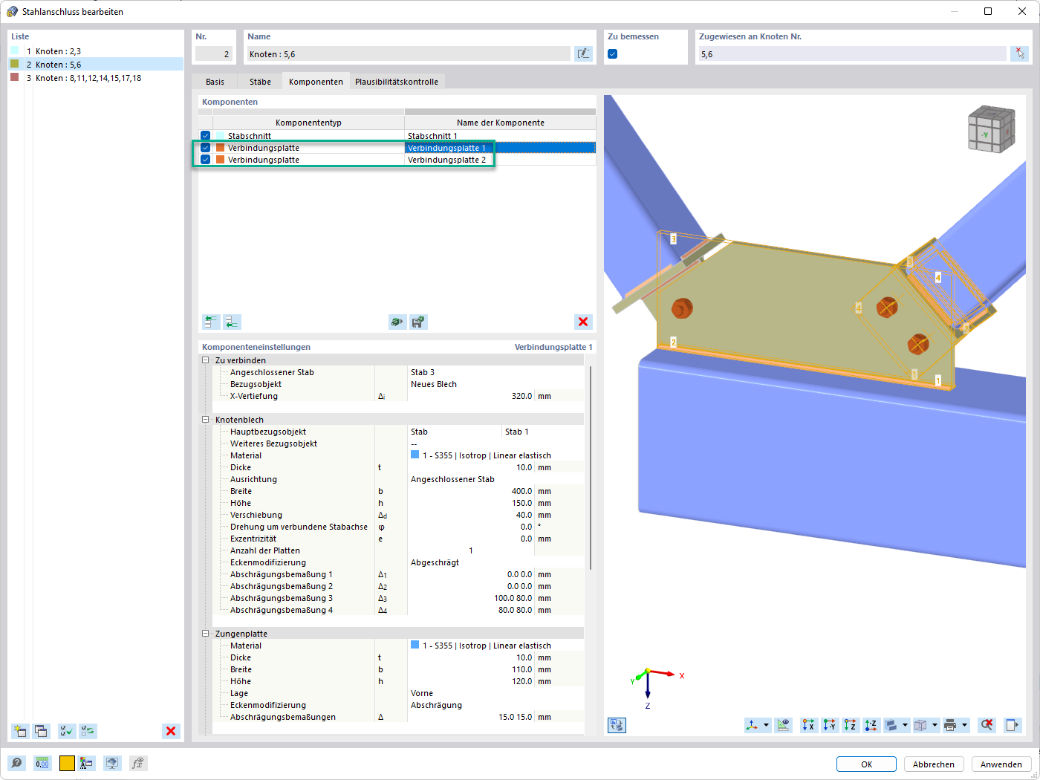The height and width of the screenshot is (780, 1040).
Task: Select list item Knoten : 5,6
Action: click(96, 64)
